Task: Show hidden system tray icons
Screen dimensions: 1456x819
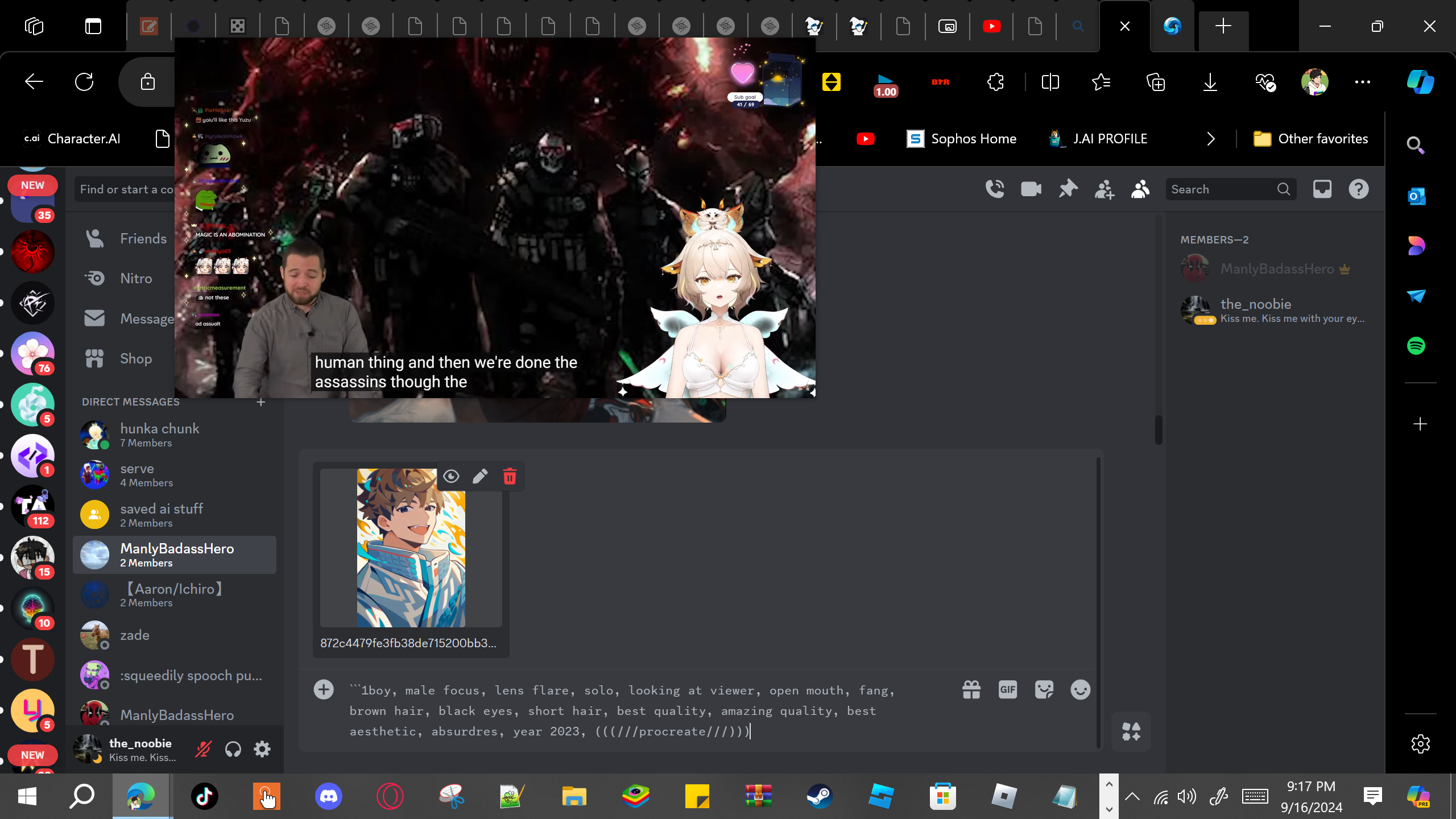Action: click(x=1132, y=796)
